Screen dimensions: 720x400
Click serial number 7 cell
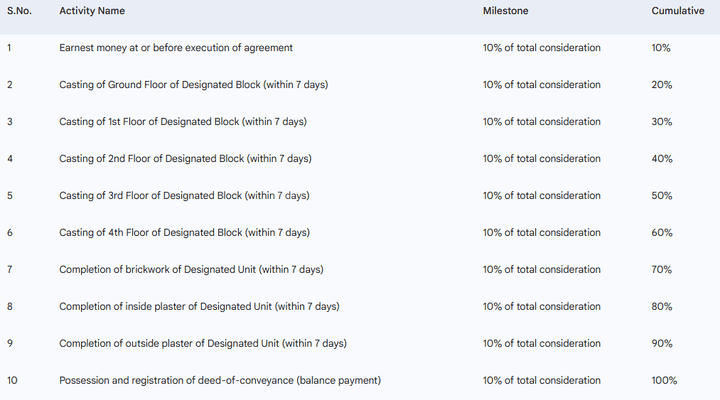pyautogui.click(x=10, y=270)
